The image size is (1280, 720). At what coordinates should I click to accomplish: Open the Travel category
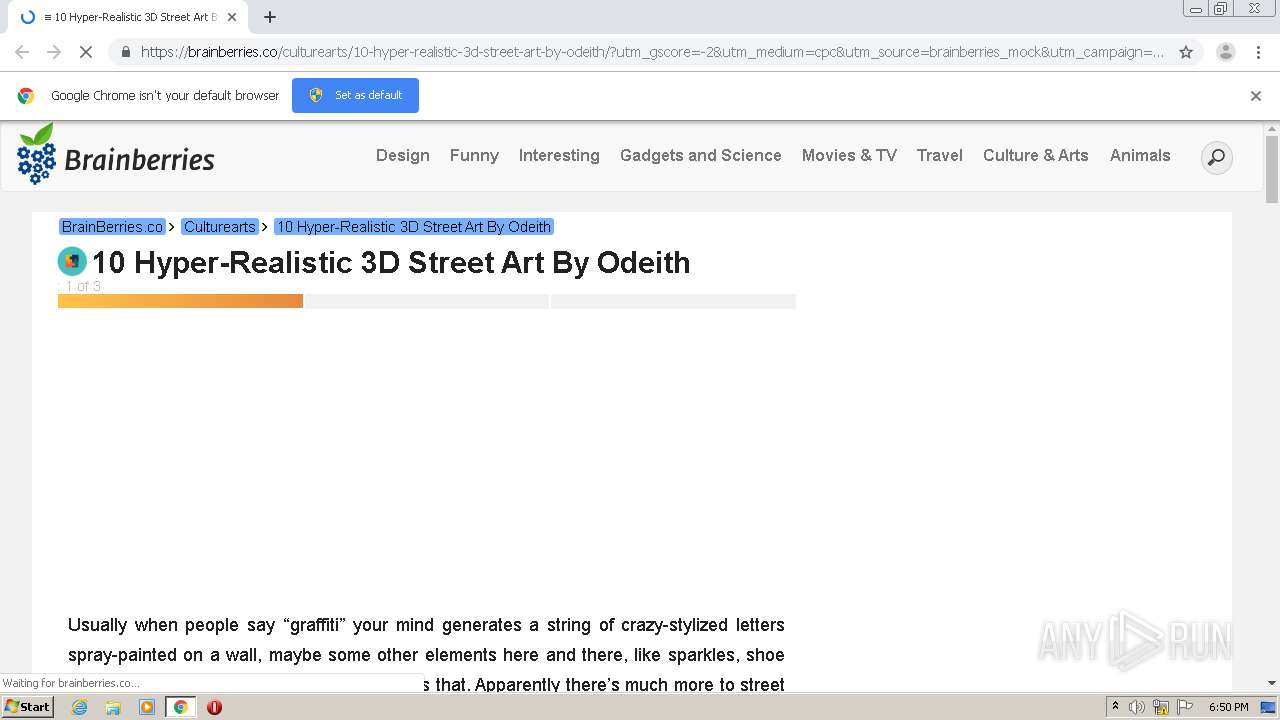coord(940,155)
